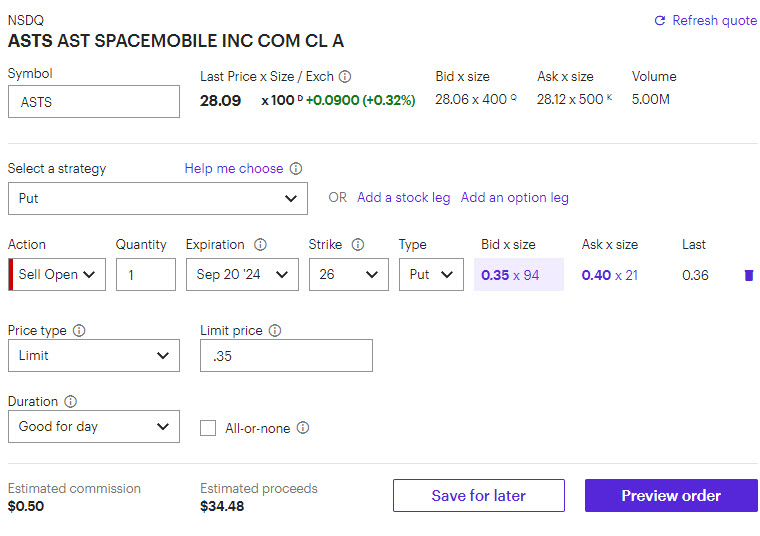Image resolution: width=760 pixels, height=536 pixels.
Task: Click info icon next to Last Price header
Action: (345, 76)
